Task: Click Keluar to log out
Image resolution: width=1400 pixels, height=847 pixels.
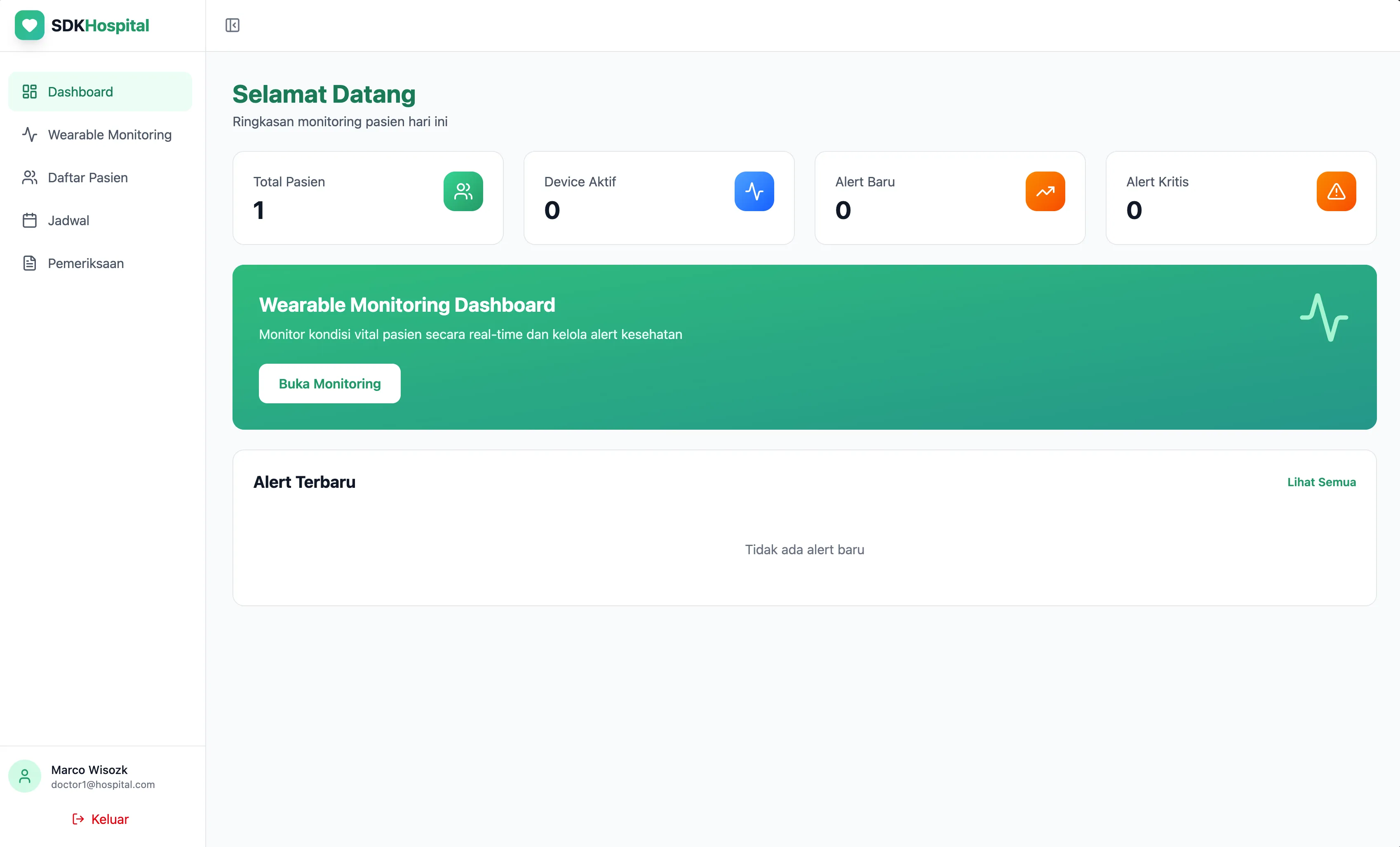Action: click(109, 819)
